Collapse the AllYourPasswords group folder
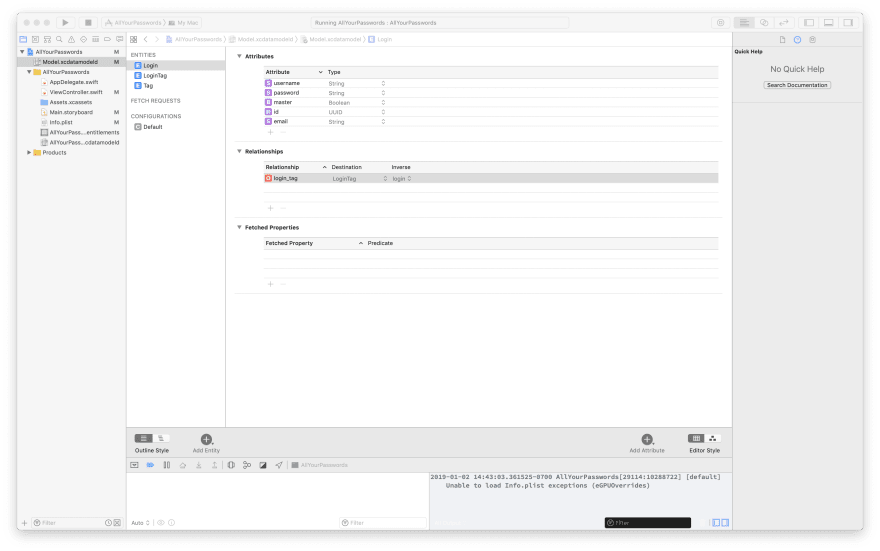The width and height of the screenshot is (880, 551). tap(29, 72)
